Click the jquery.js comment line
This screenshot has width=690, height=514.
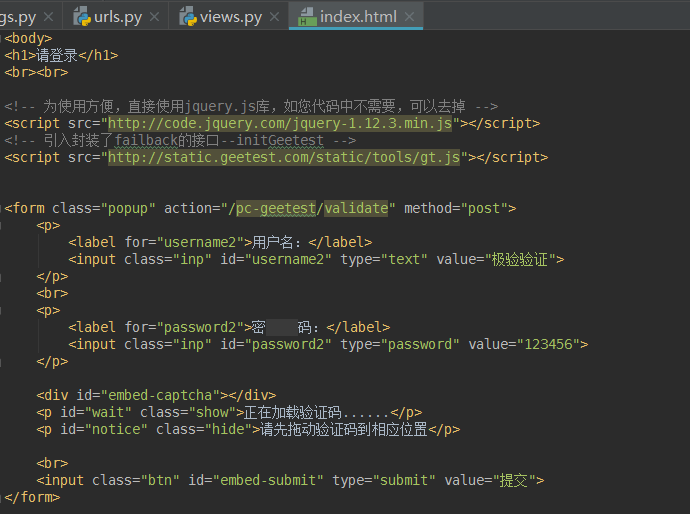251,106
